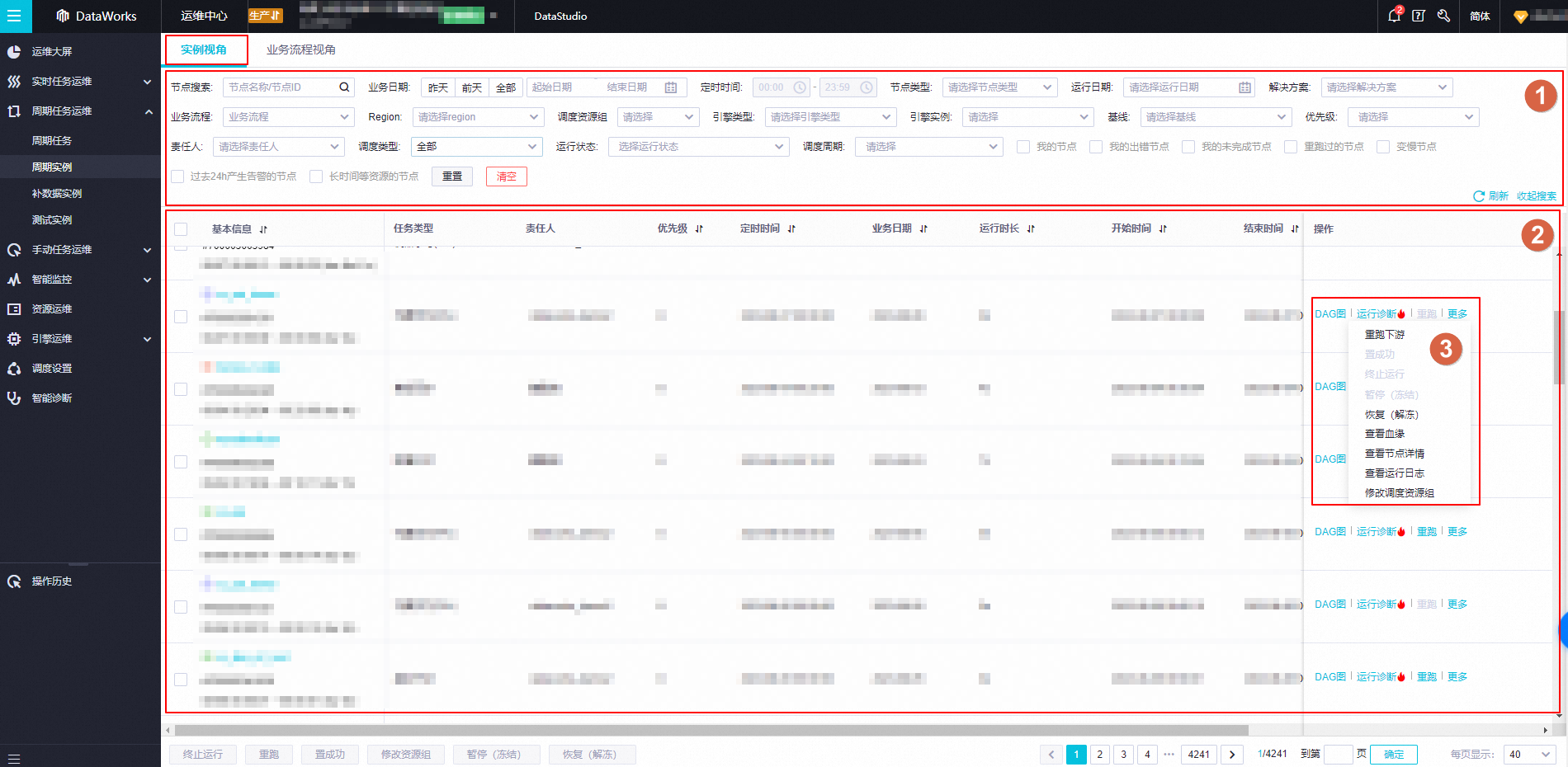Click the 收起搜索 link
The image size is (1568, 767).
coord(1537,196)
